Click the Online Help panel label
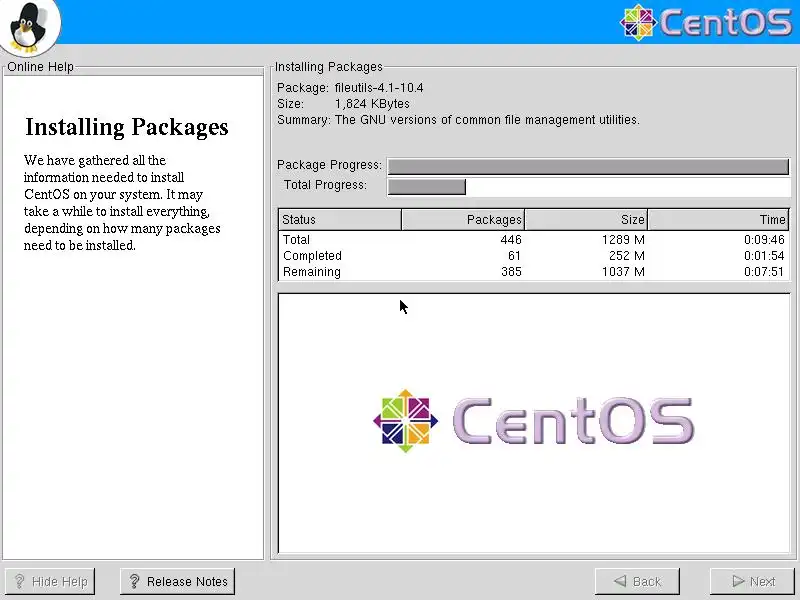 [x=40, y=67]
